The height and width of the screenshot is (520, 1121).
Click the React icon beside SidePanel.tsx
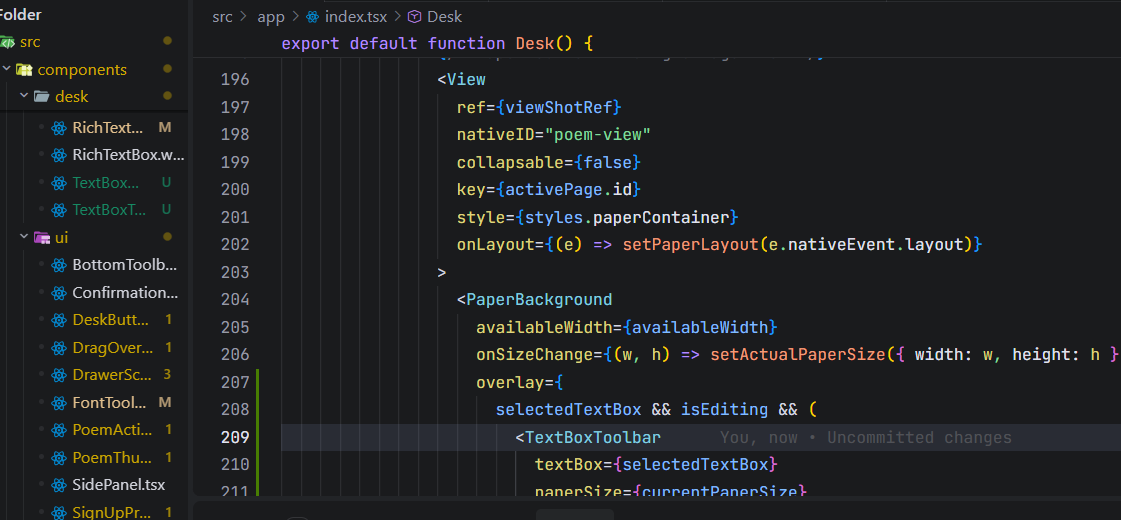coord(59,485)
